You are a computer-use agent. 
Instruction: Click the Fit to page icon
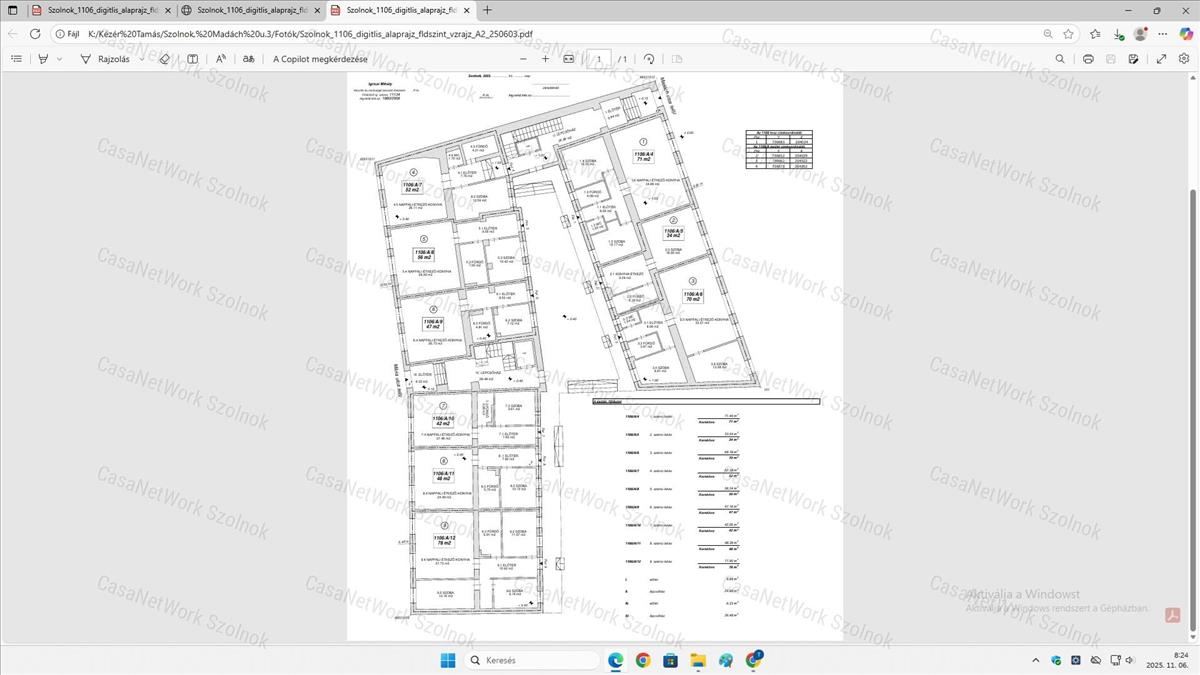point(569,59)
